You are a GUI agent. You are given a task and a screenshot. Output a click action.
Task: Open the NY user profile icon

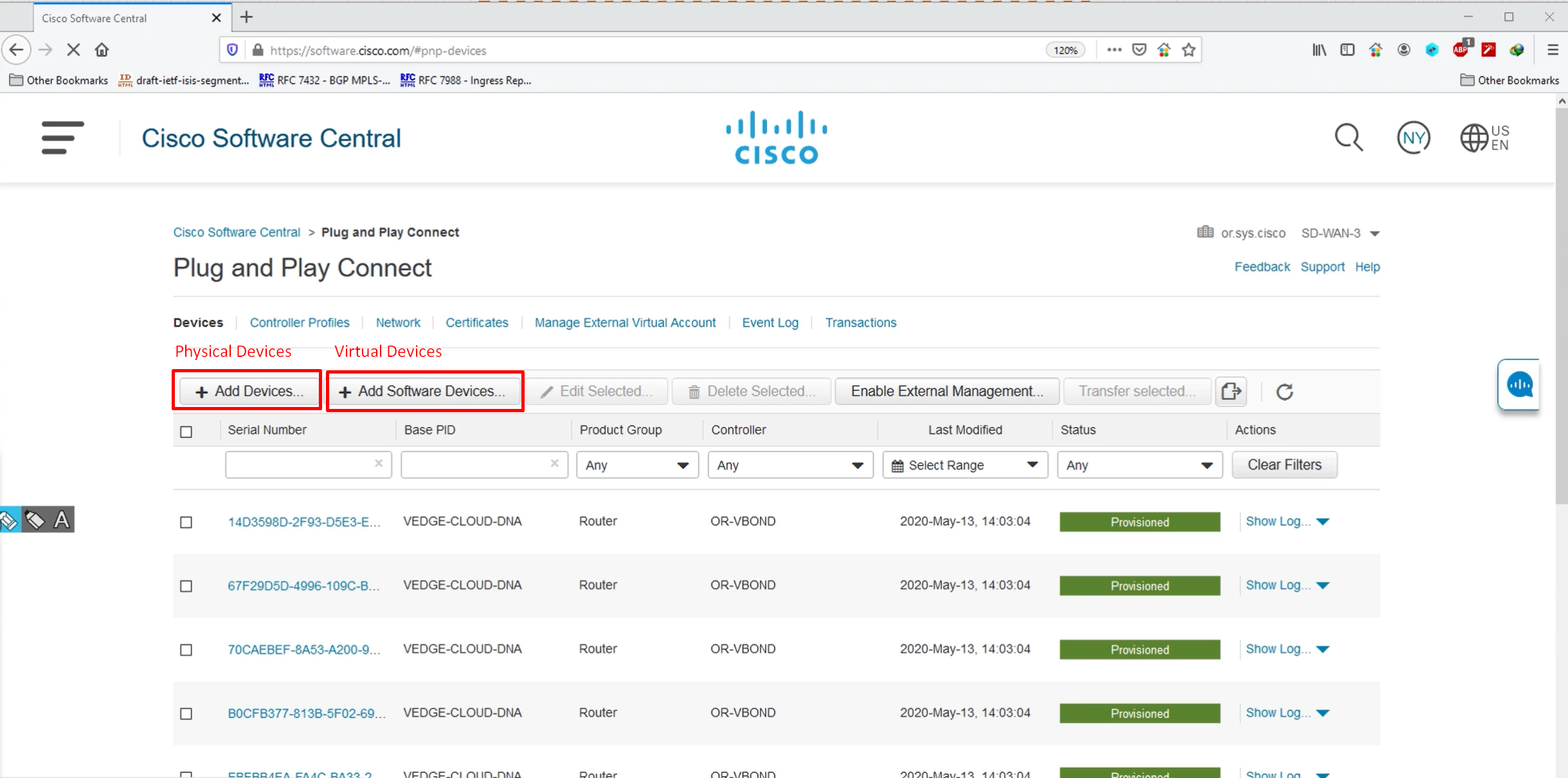click(1413, 138)
